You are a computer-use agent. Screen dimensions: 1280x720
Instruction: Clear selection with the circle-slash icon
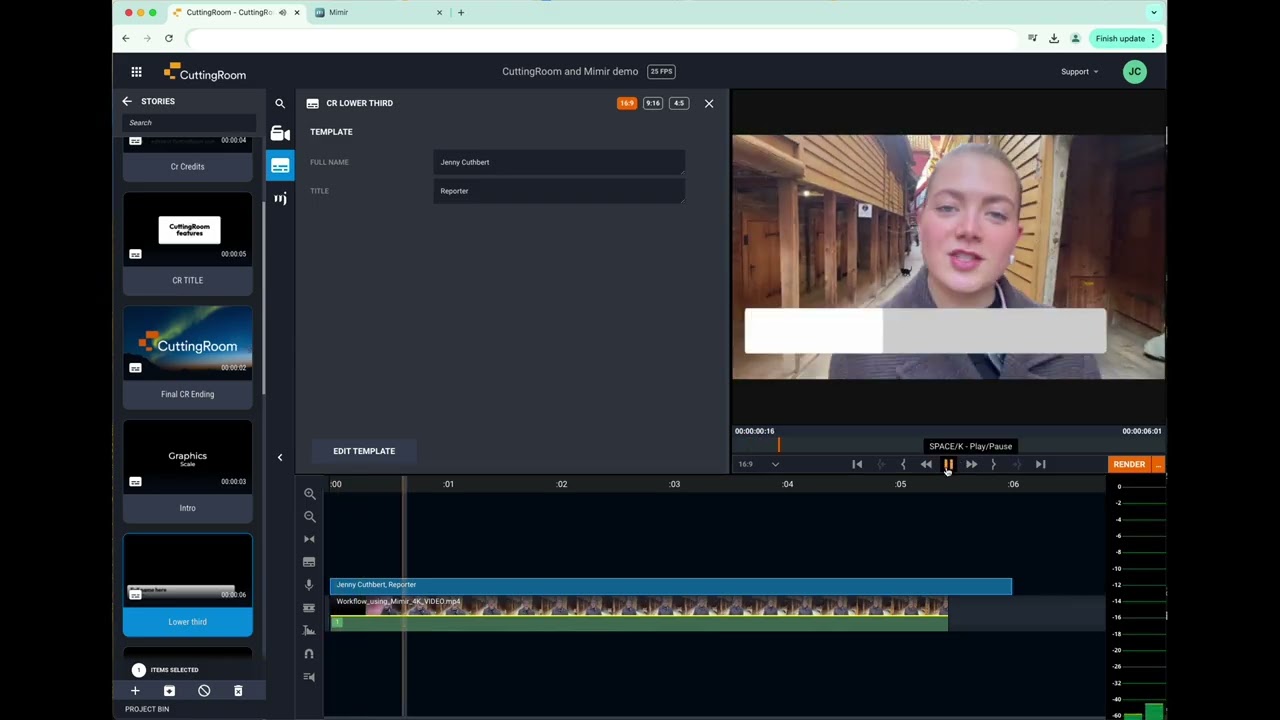point(204,691)
